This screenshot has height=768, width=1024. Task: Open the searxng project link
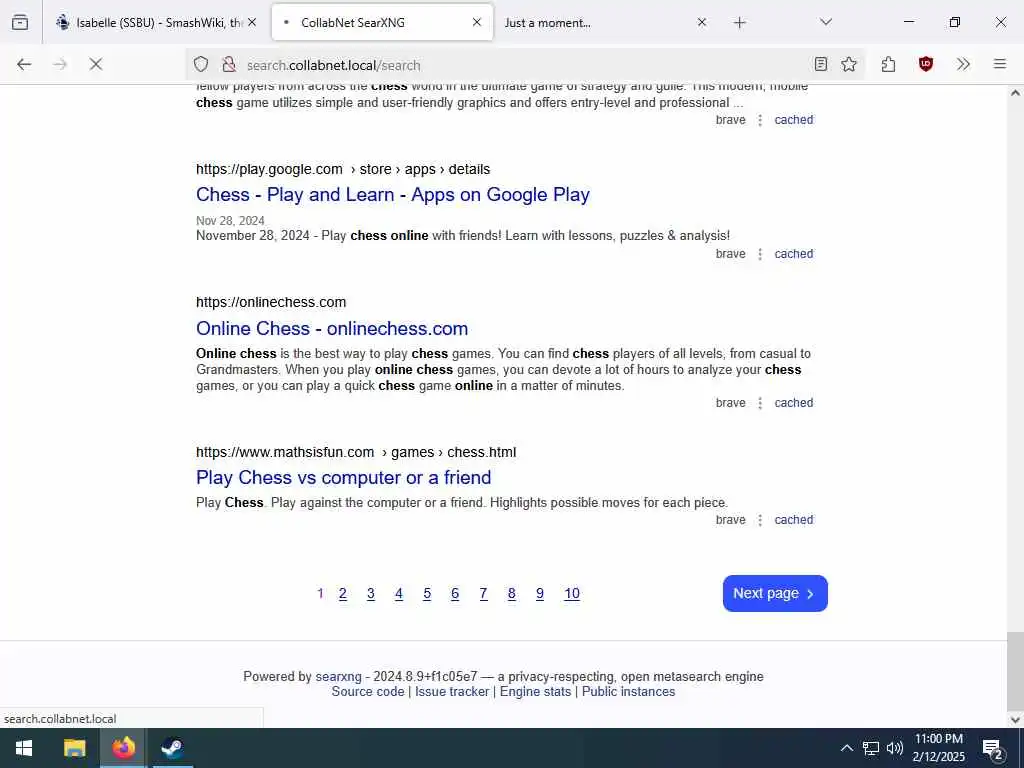tap(338, 677)
